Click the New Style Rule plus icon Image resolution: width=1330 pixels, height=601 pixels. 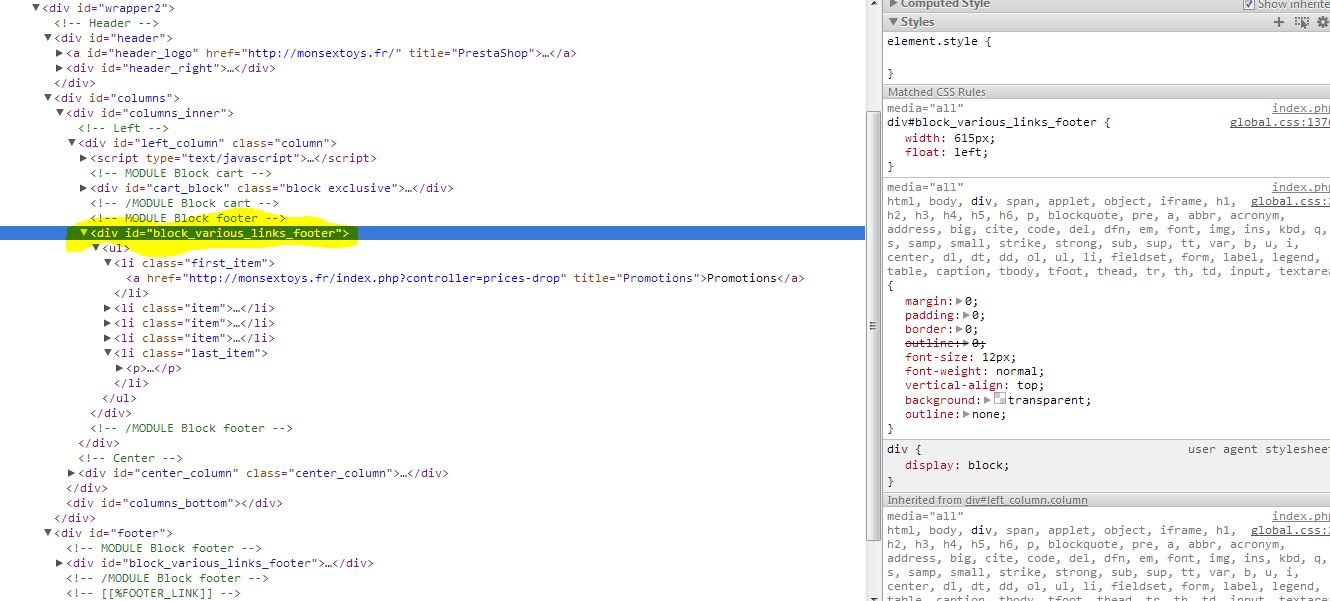click(1278, 22)
